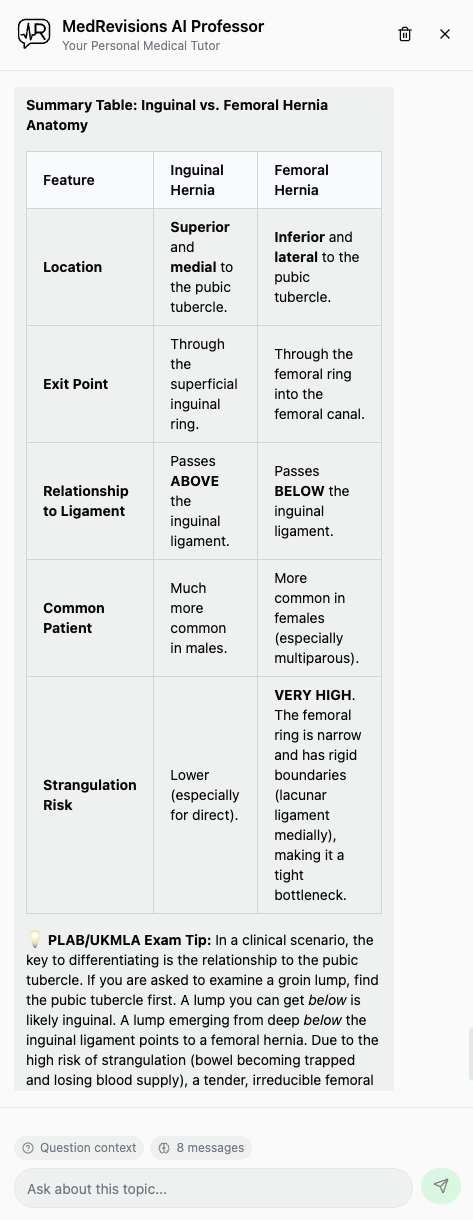Close the AI Professor chat panel

[445, 34]
